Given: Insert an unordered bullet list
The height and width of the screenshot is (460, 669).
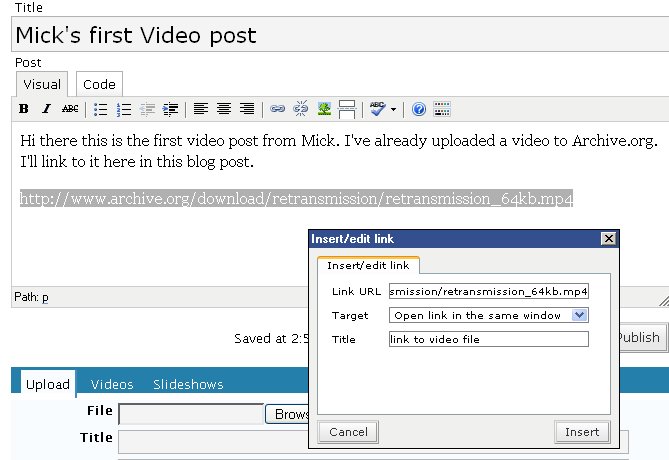Looking at the screenshot, I should [101, 109].
